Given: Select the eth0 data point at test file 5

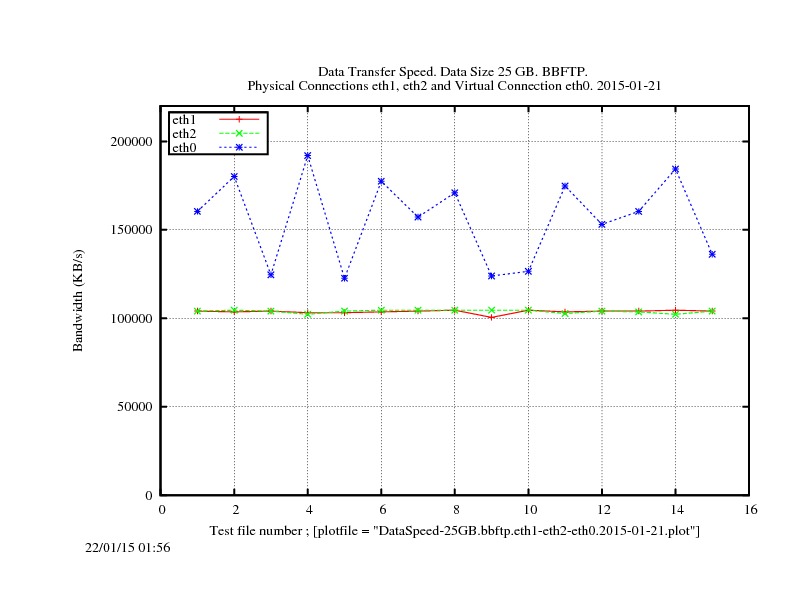Looking at the screenshot, I should pyautogui.click(x=345, y=278).
